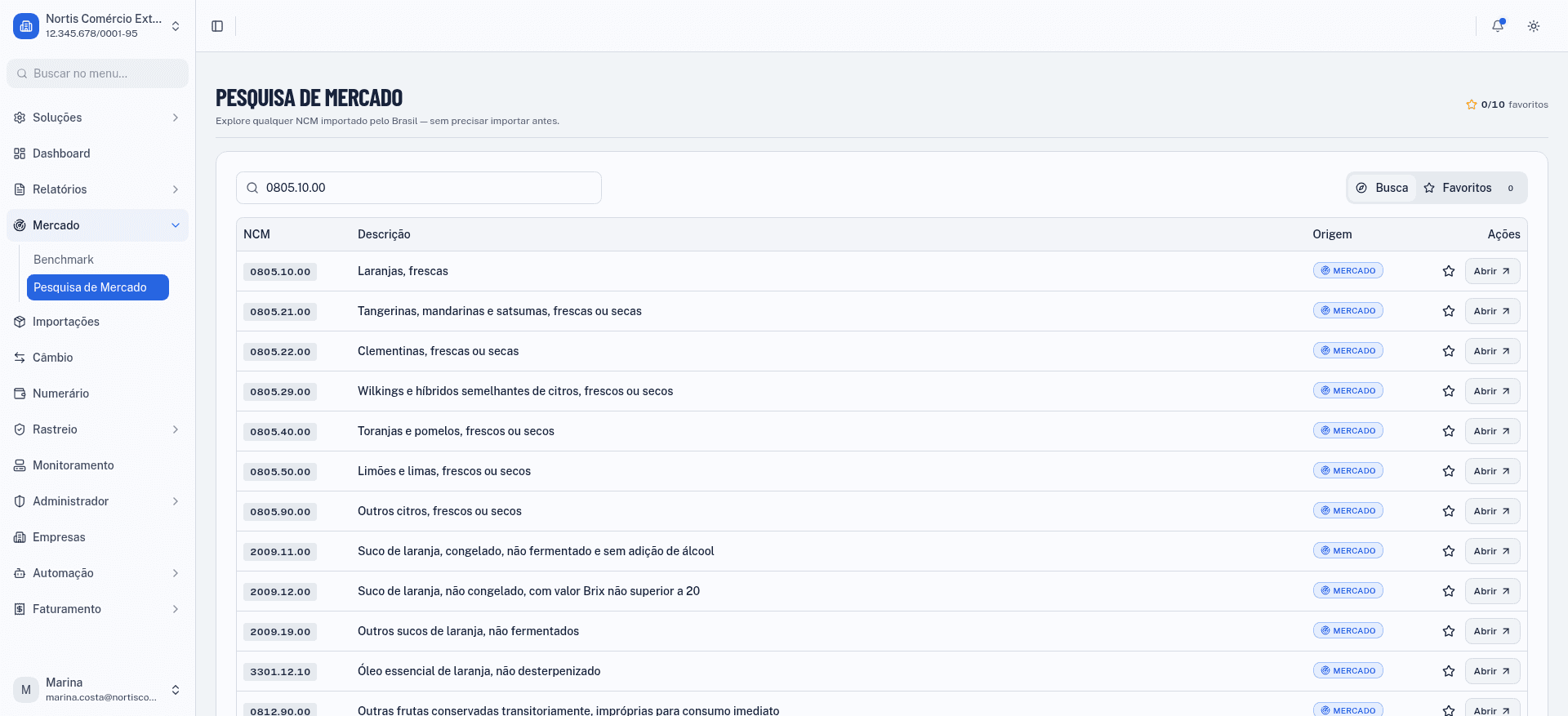Select the Busca tab

click(x=1383, y=188)
